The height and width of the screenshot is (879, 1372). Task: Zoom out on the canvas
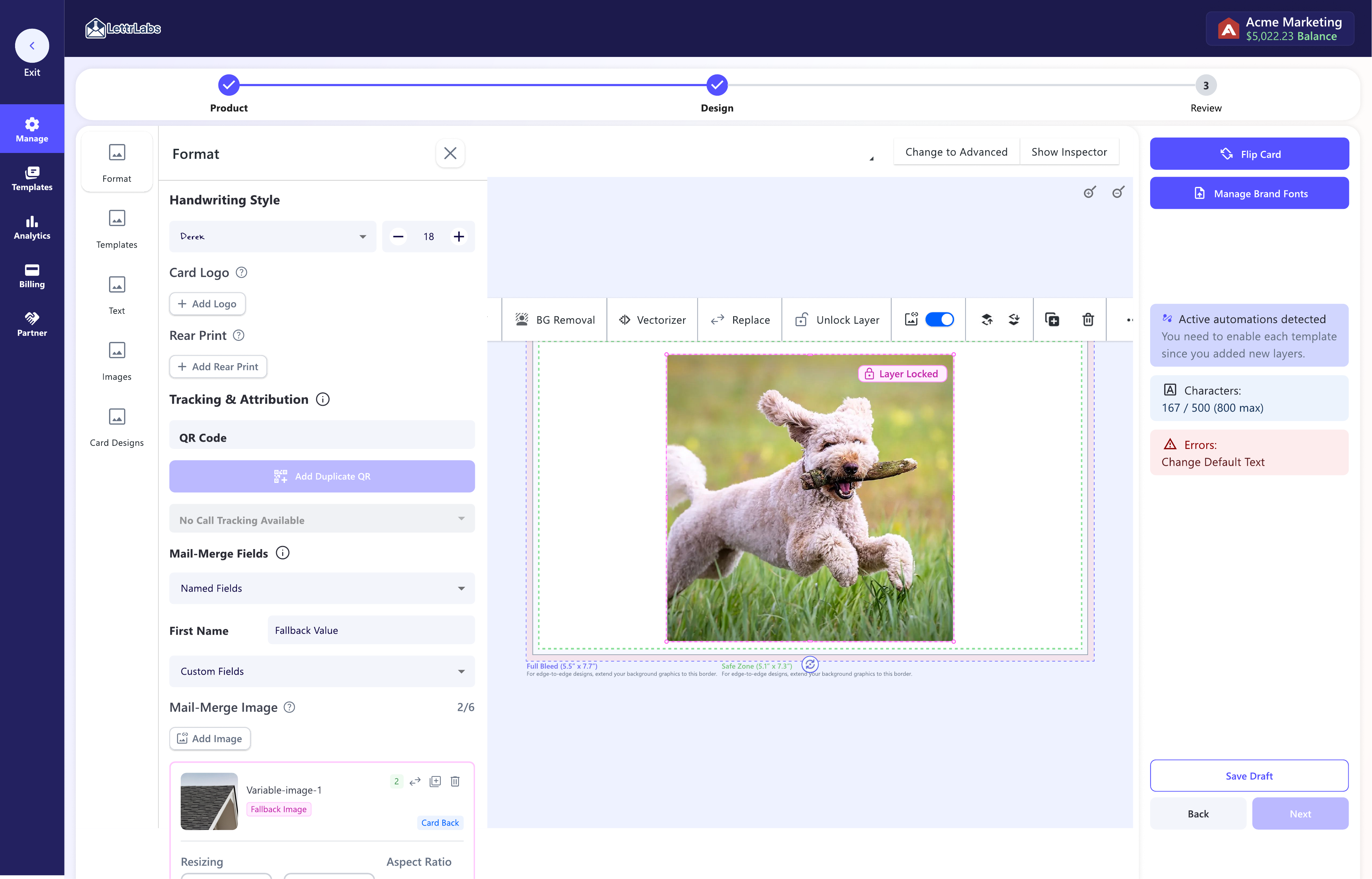coord(1119,192)
